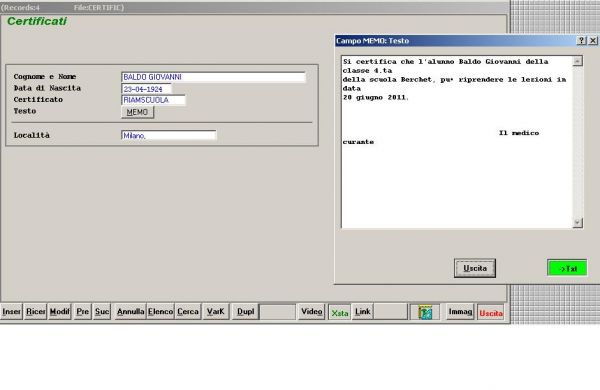Screen dimensions: 600x390
Task: Click the Annulla button
Action: (x=130, y=312)
